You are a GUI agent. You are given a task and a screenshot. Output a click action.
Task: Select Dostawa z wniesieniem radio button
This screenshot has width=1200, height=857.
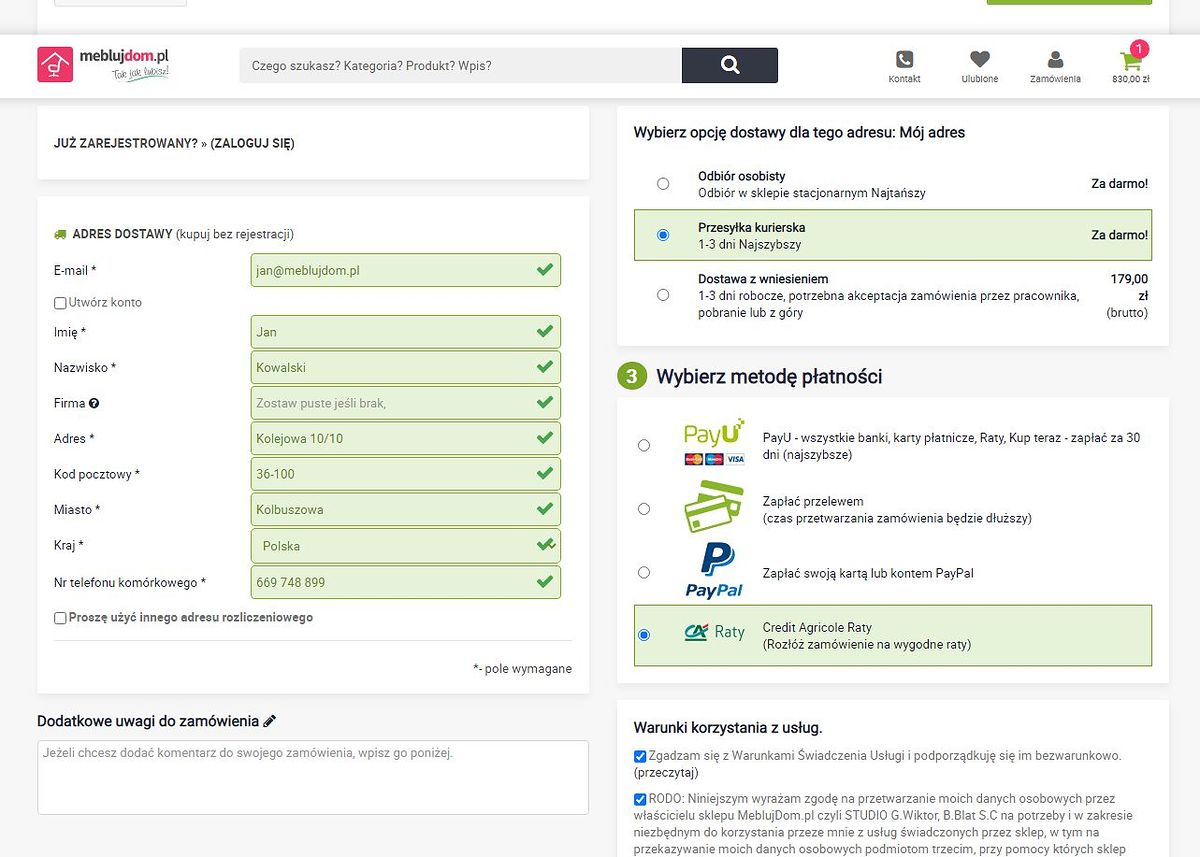click(x=663, y=295)
